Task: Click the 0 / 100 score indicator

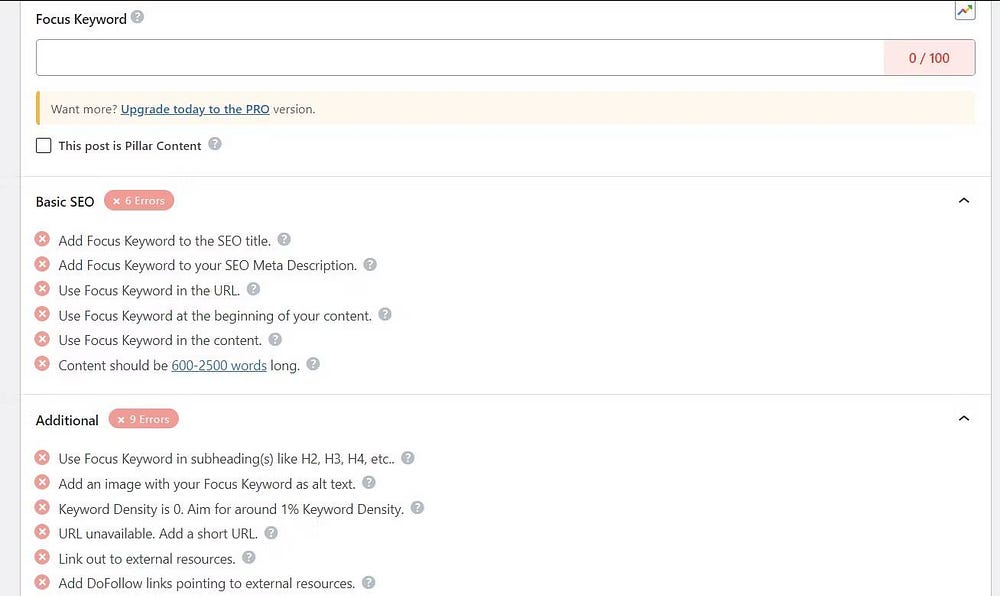Action: 929,58
